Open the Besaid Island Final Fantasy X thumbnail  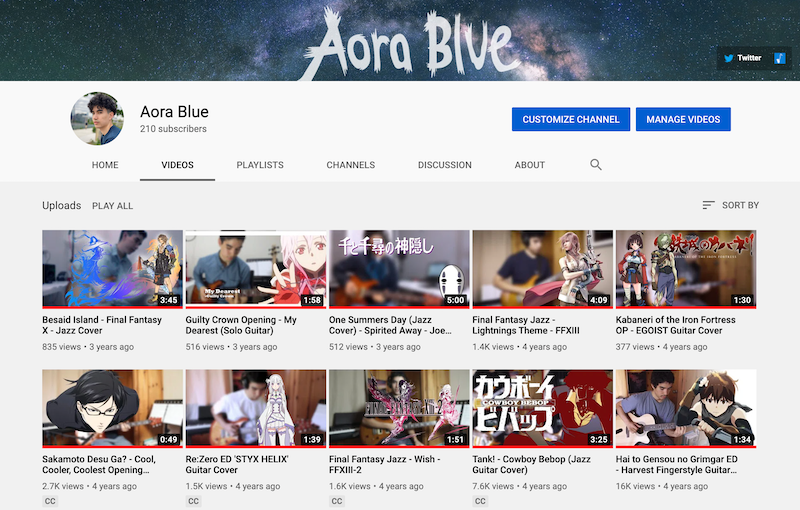(x=112, y=269)
